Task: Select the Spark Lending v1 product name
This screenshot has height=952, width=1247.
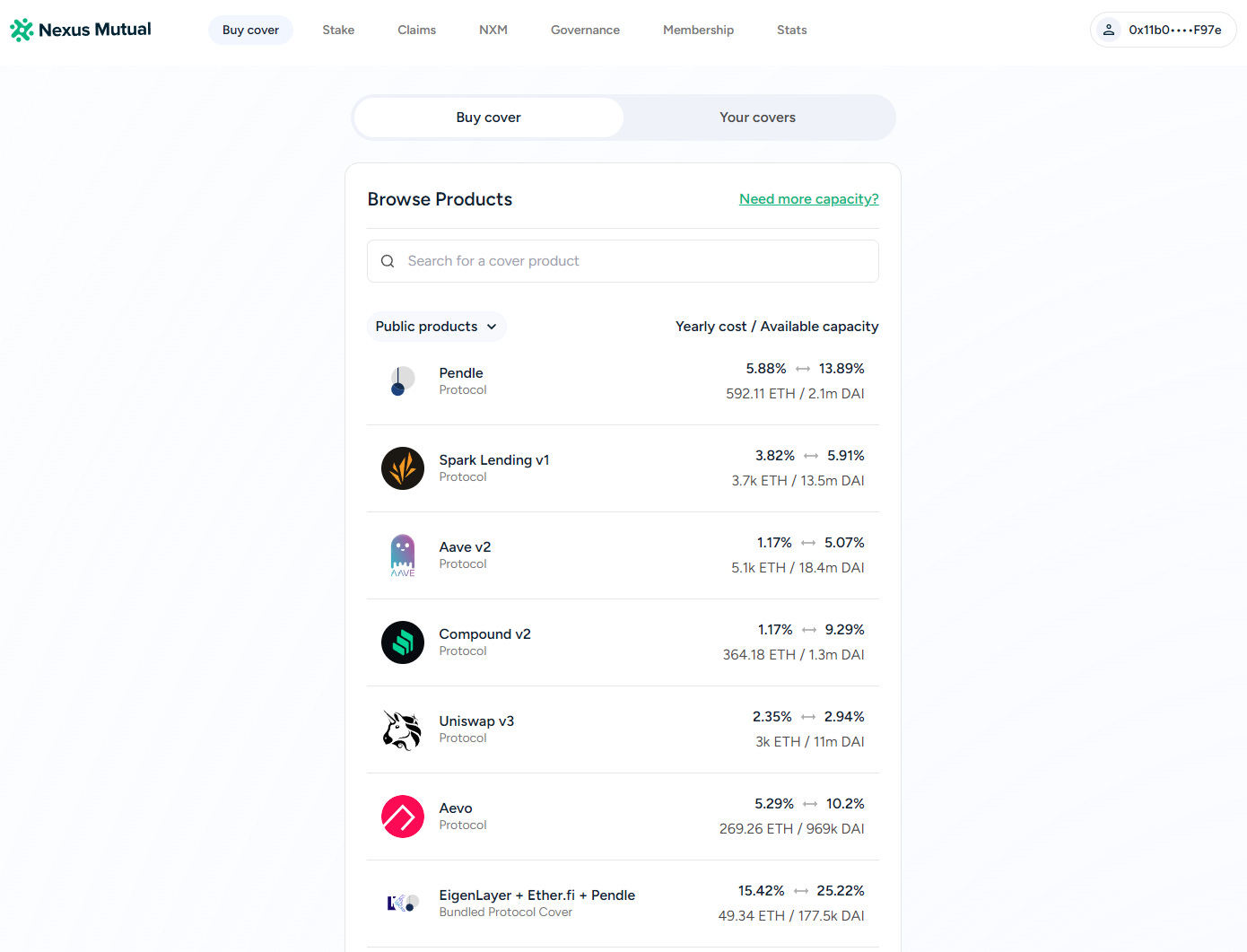Action: point(494,460)
